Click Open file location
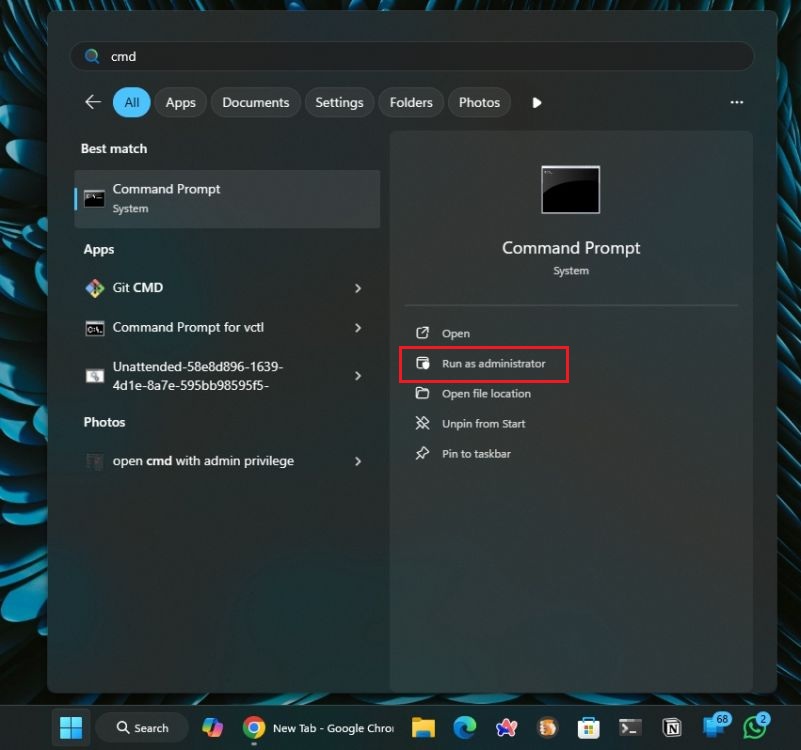Viewport: 801px width, 750px height. 473,393
